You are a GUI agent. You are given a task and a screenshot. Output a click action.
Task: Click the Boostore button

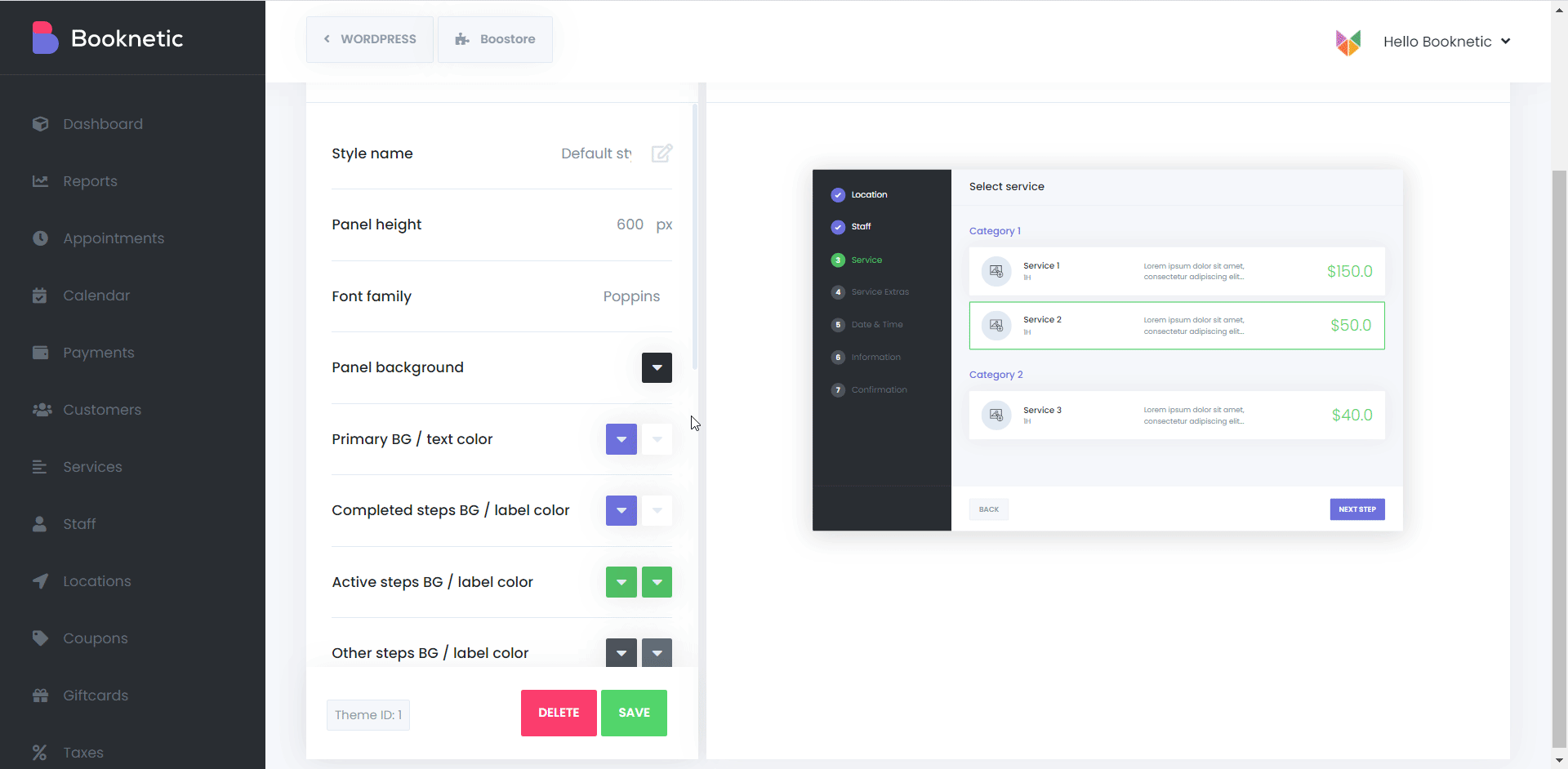point(495,39)
